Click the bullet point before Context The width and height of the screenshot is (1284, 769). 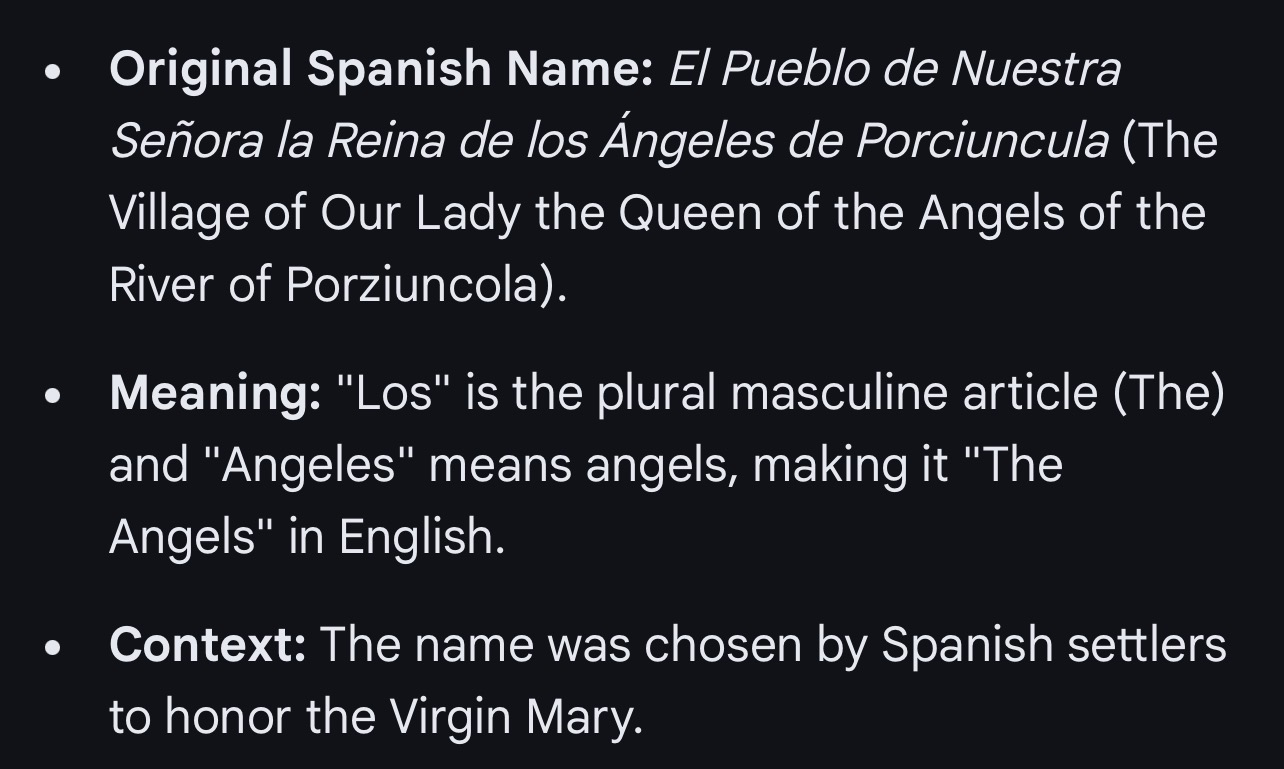pyautogui.click(x=54, y=648)
